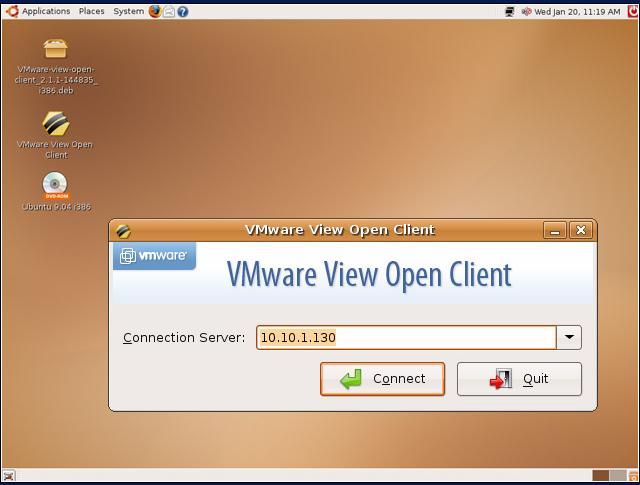Open the mail icon in top panel
The height and width of the screenshot is (485, 640).
pos(169,11)
